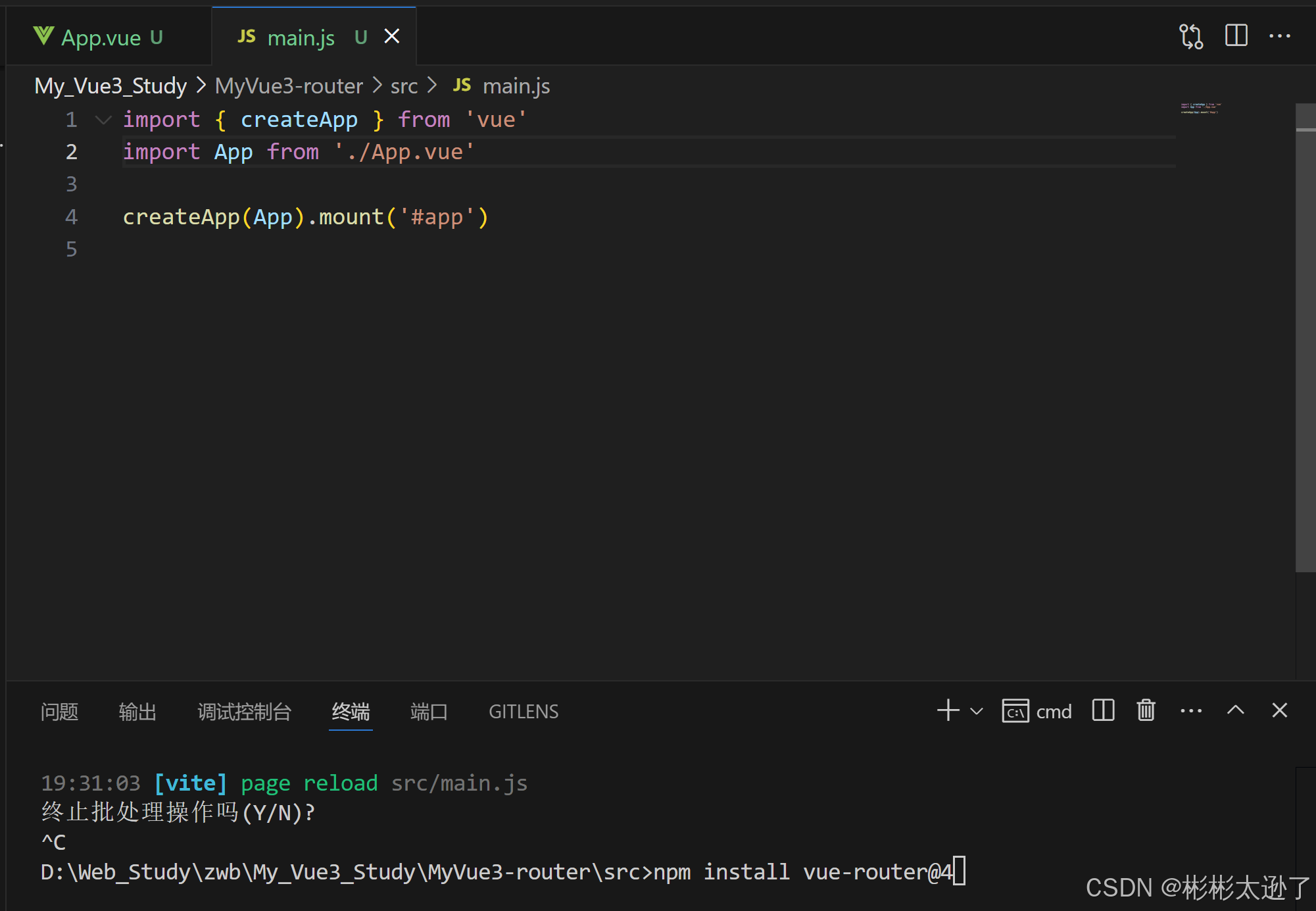This screenshot has width=1316, height=911.
Task: Open terminal panel more actions ellipsis
Action: [1190, 710]
